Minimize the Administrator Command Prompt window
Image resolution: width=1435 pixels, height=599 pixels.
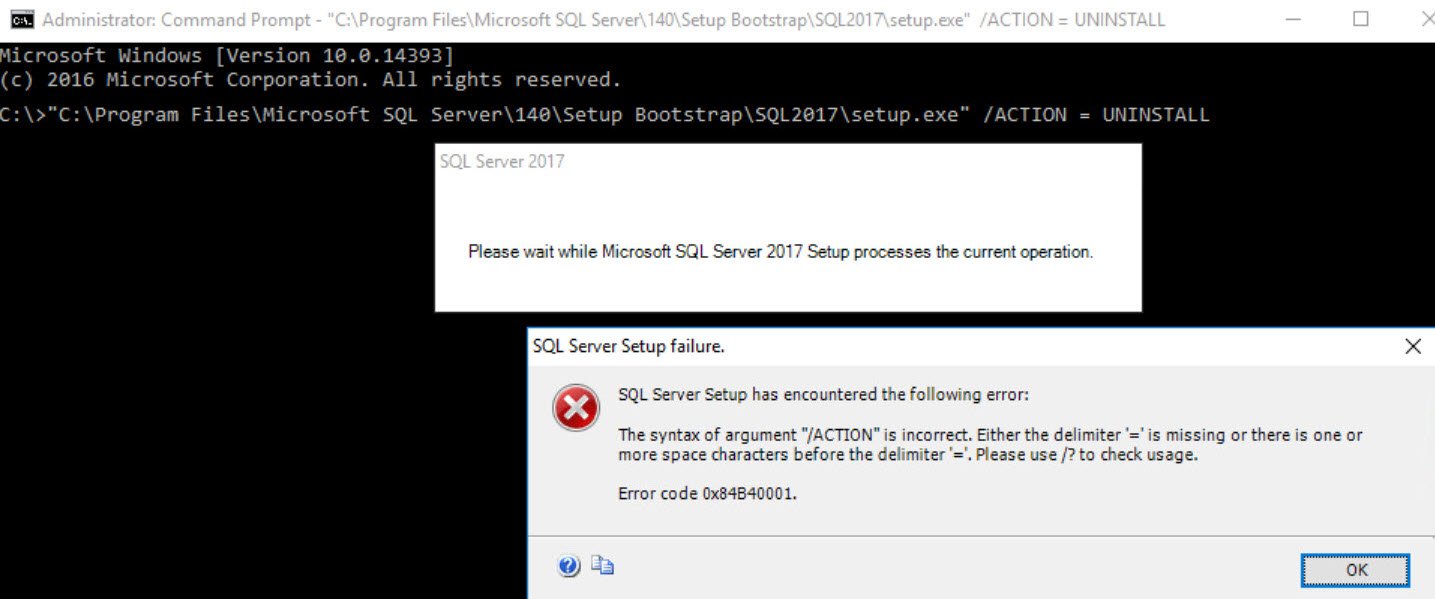tap(1293, 19)
